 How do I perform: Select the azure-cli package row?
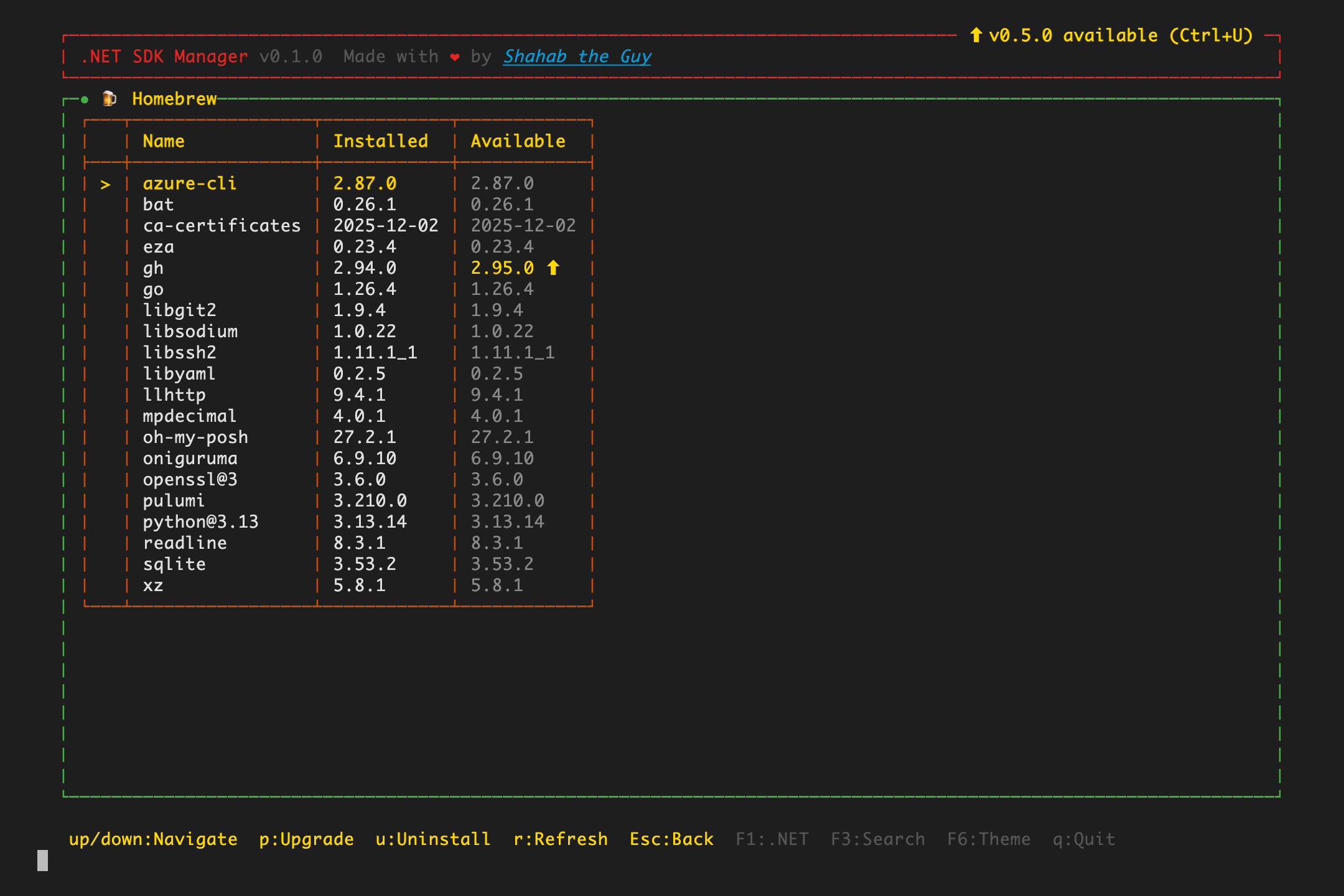coord(338,184)
